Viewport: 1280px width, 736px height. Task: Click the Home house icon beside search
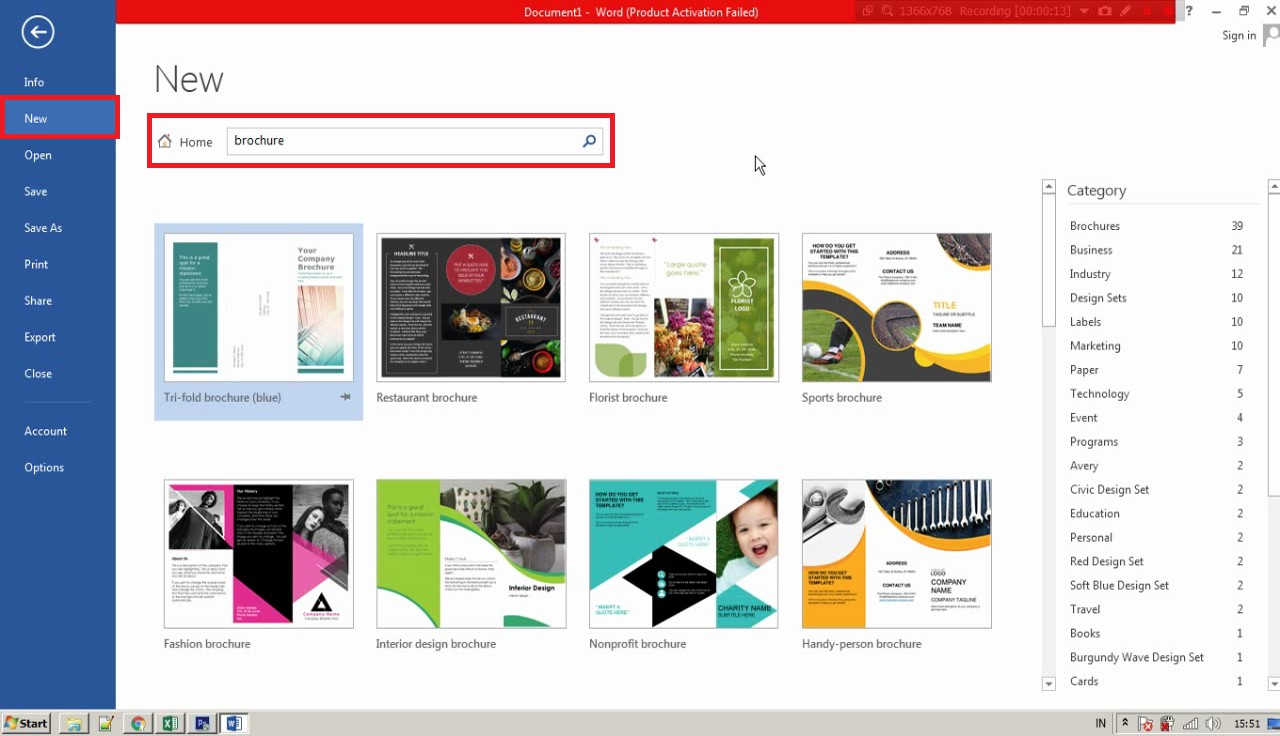coord(165,141)
